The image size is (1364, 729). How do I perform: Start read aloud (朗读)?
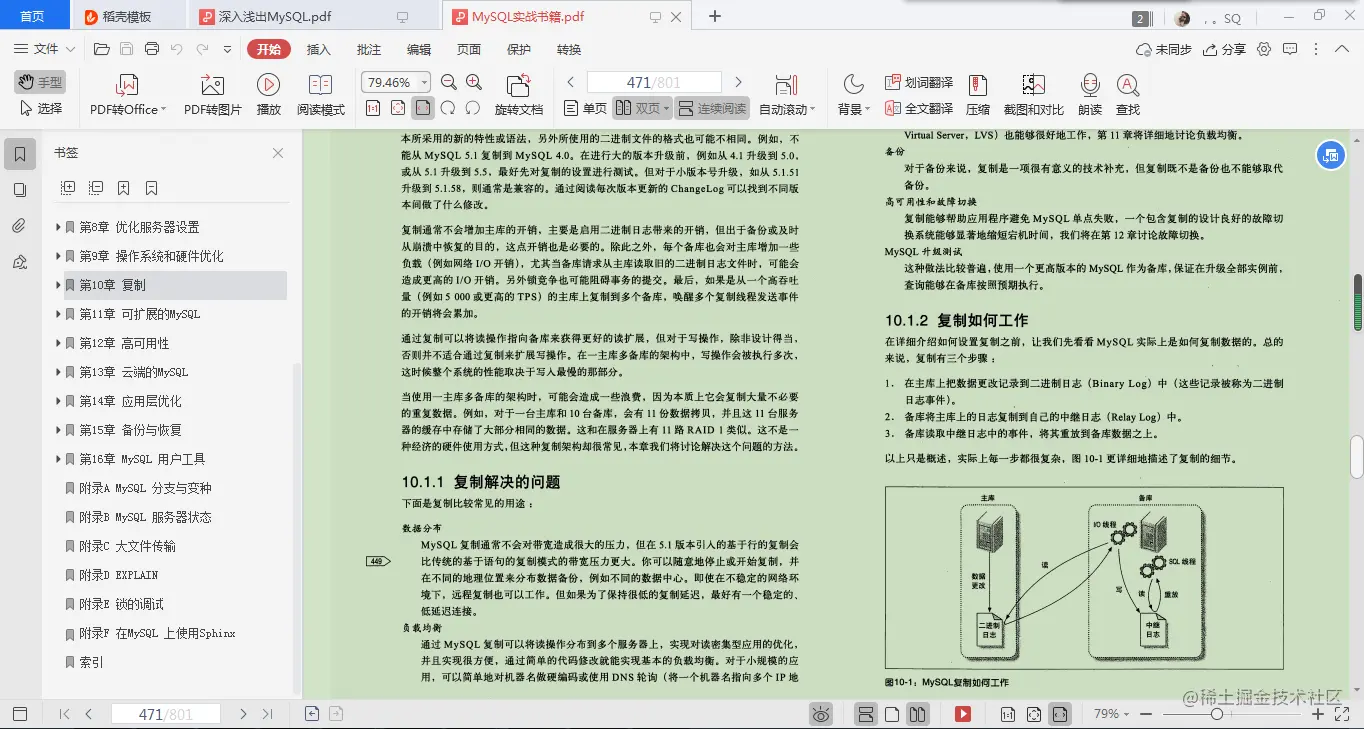[1090, 95]
